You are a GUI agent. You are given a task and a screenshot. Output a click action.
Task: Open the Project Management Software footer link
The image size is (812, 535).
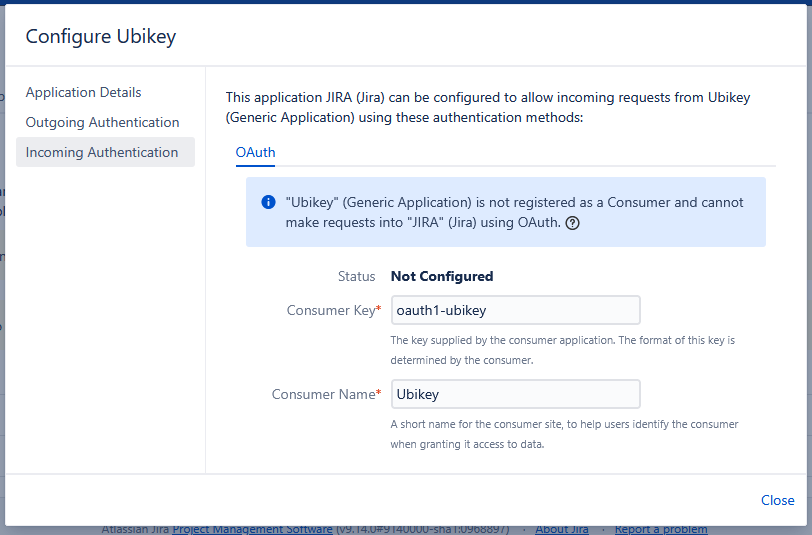(x=252, y=530)
